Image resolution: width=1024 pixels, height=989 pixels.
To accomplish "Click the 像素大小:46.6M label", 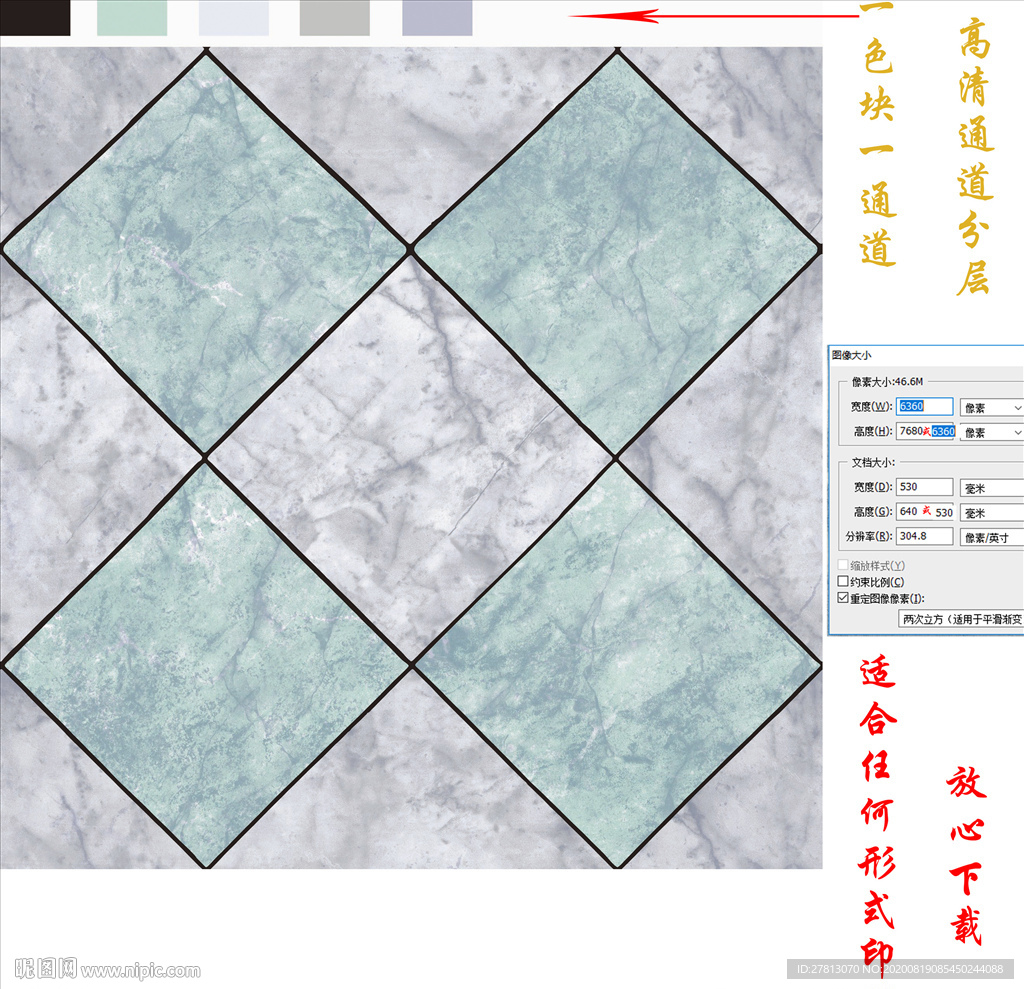I will 887,381.
